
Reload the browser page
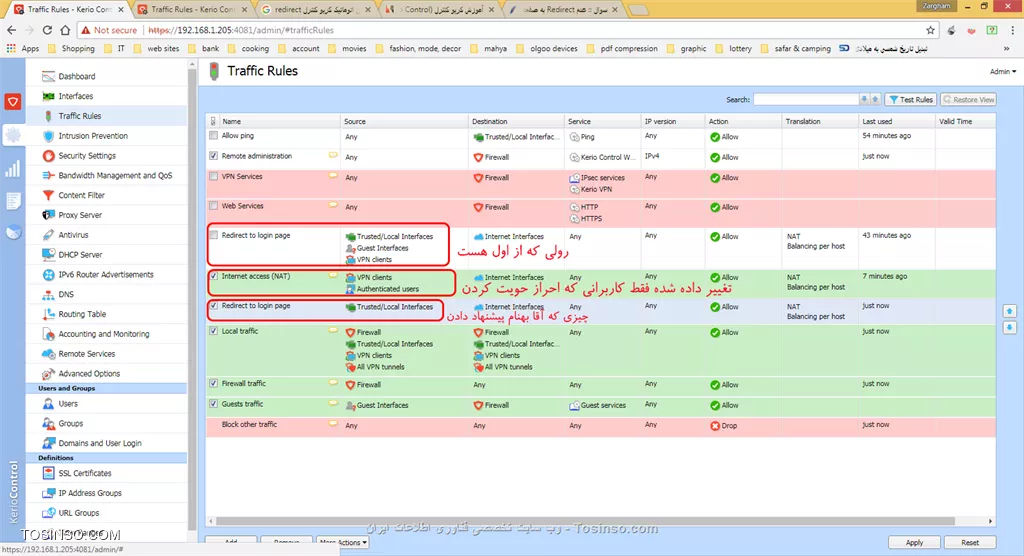tap(47, 30)
